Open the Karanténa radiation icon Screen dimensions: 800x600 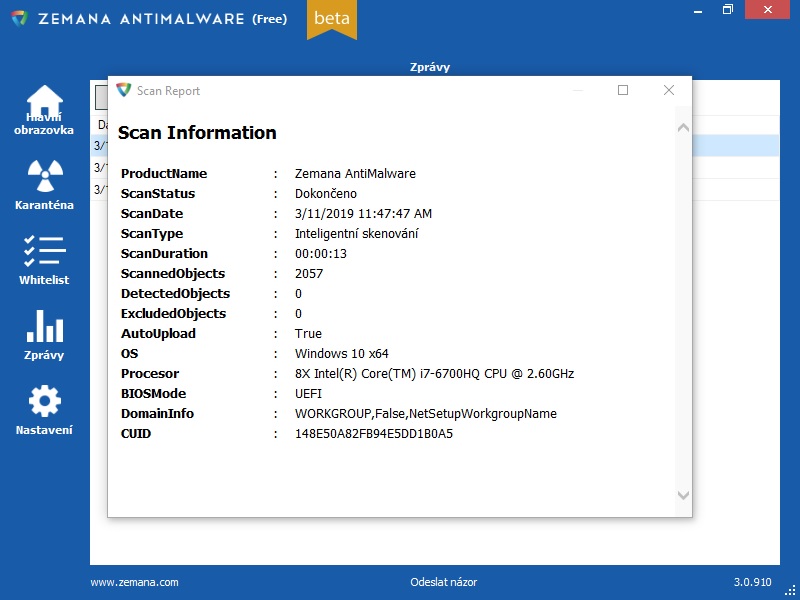click(x=44, y=177)
